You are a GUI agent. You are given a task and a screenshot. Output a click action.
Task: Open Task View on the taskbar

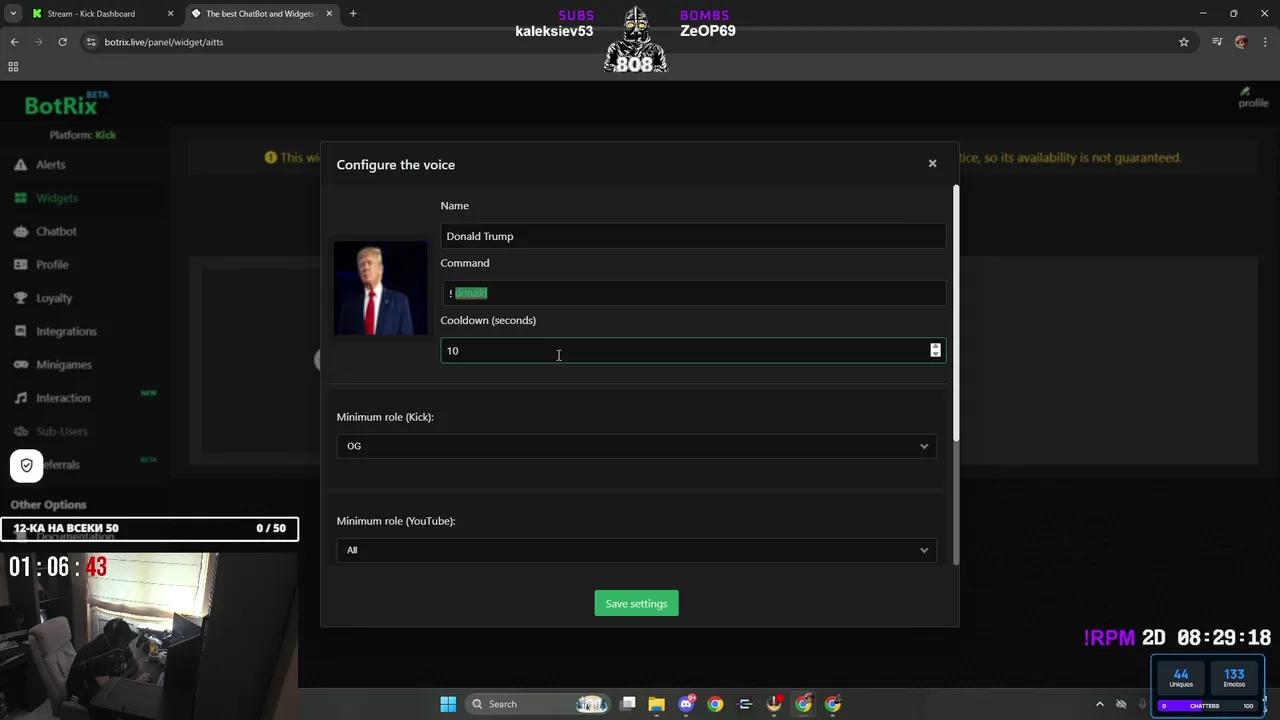pyautogui.click(x=628, y=704)
